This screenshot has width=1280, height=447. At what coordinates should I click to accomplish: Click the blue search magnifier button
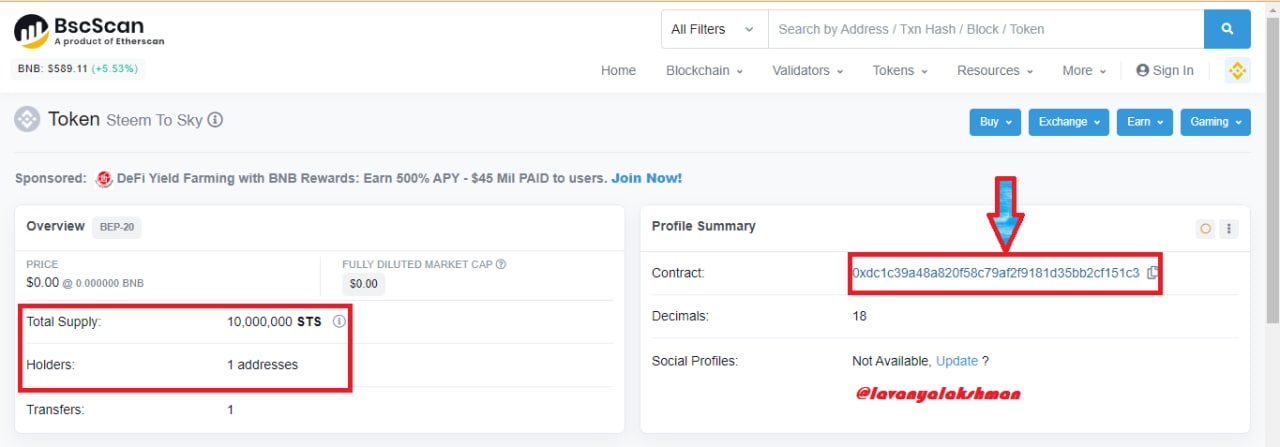1227,29
